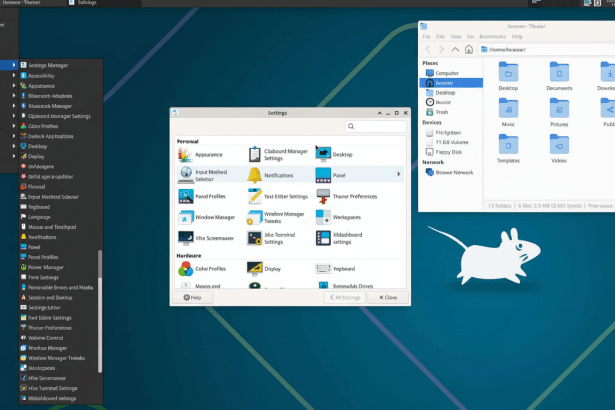This screenshot has width=615, height=410.
Task: Click the All Settings button
Action: (345, 297)
